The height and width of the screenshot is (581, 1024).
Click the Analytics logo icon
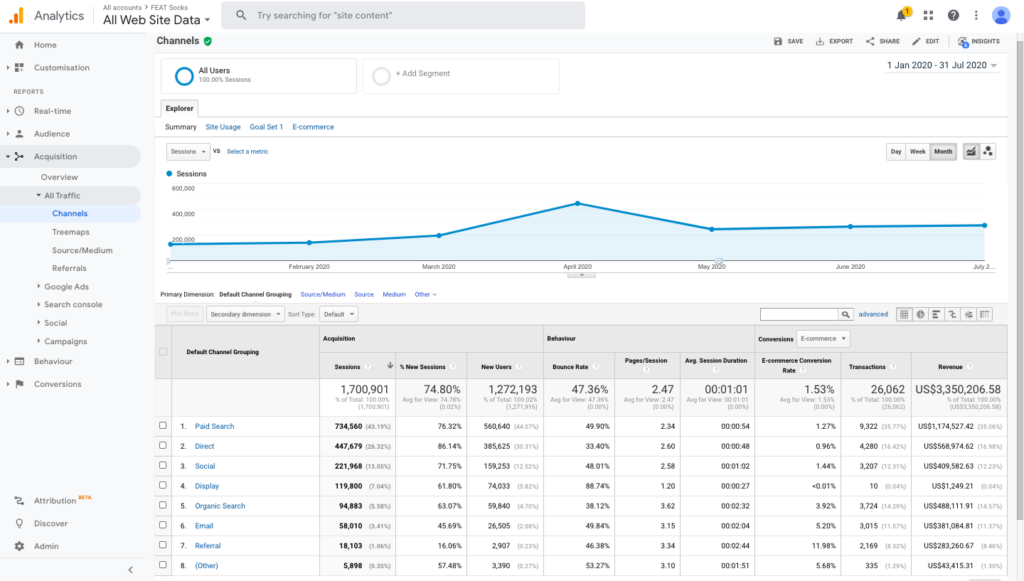point(16,16)
